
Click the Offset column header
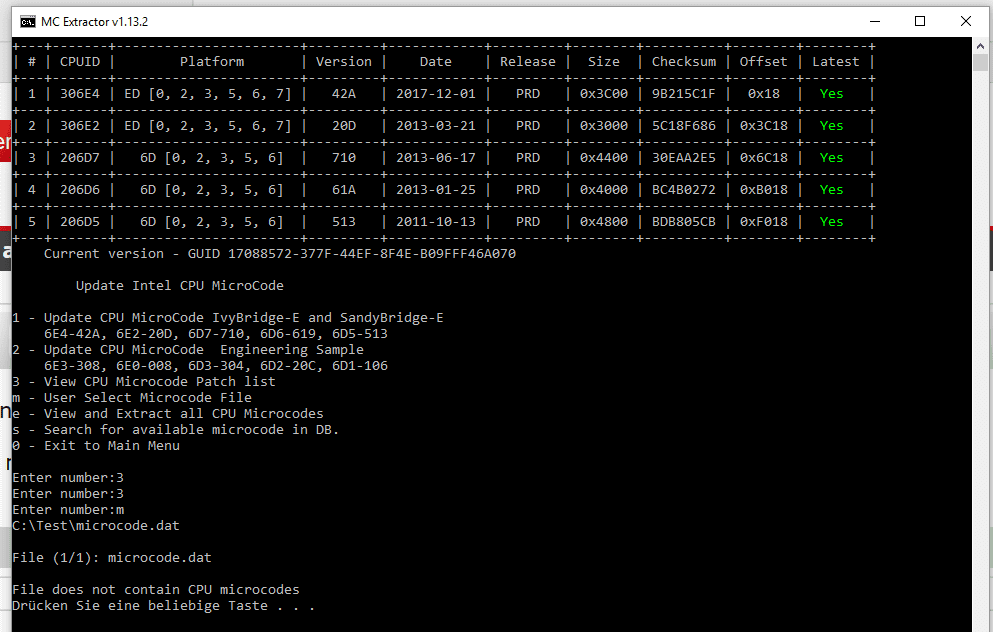[763, 61]
